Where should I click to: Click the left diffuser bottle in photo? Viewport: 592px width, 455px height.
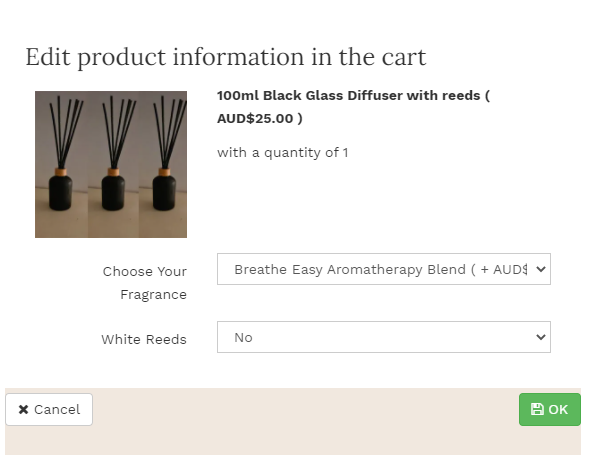click(x=60, y=189)
